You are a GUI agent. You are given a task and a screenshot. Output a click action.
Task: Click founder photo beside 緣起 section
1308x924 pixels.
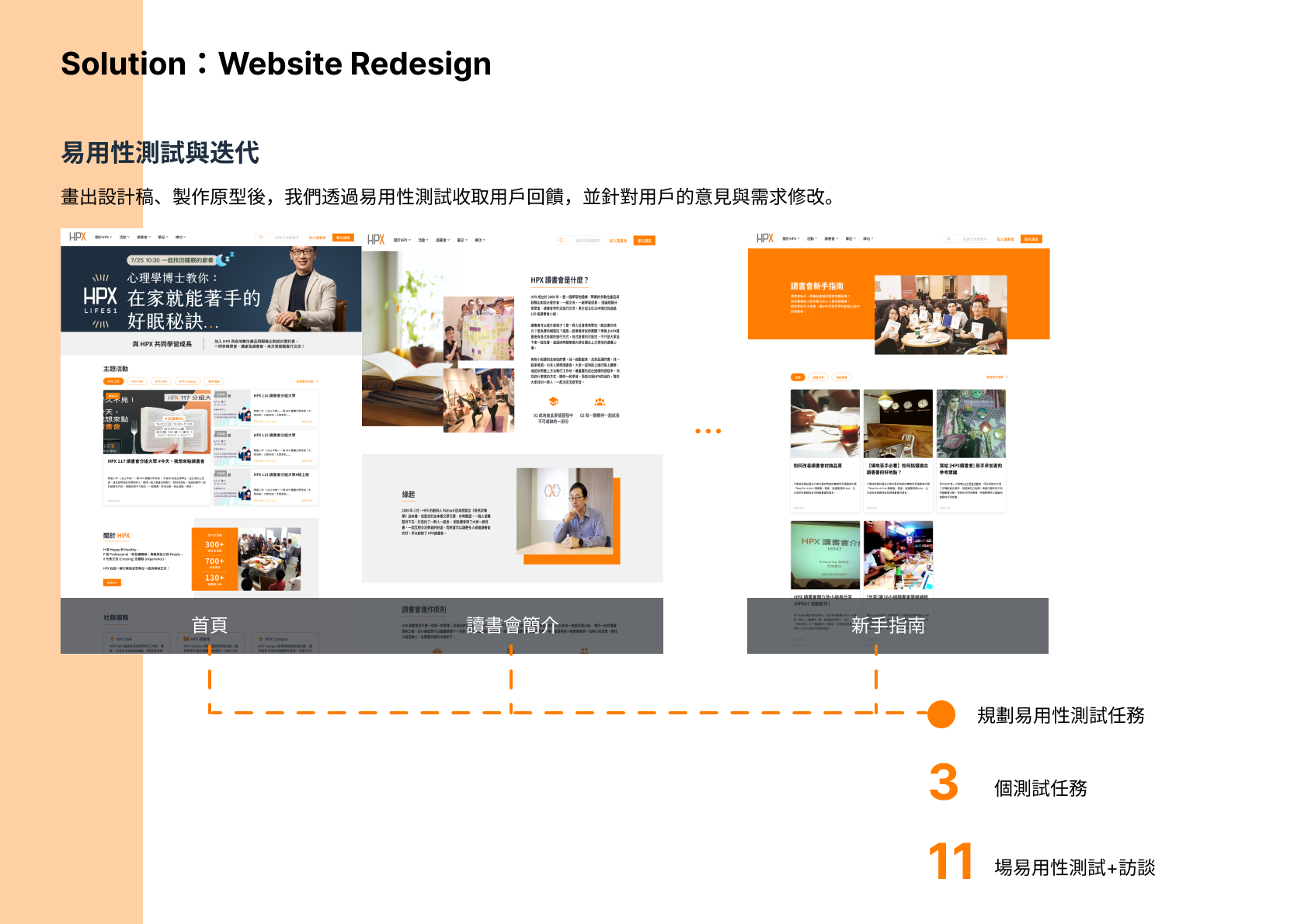click(565, 511)
